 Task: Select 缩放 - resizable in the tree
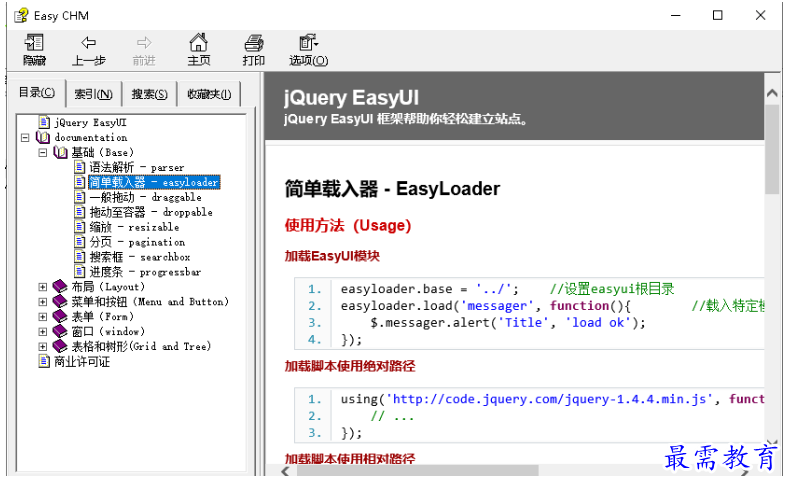pyautogui.click(x=134, y=227)
